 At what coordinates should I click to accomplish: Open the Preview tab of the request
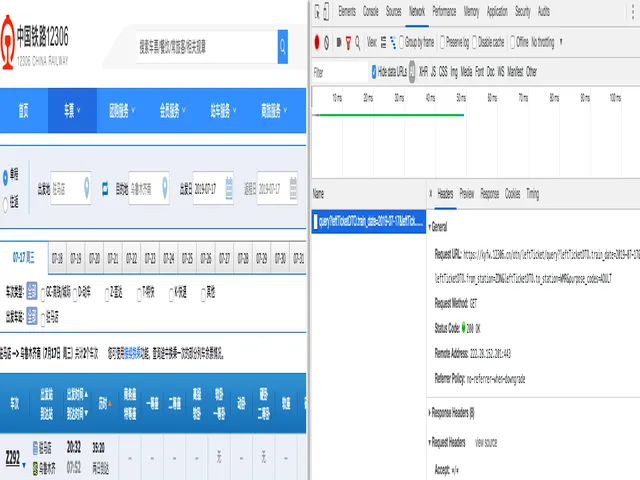466,194
